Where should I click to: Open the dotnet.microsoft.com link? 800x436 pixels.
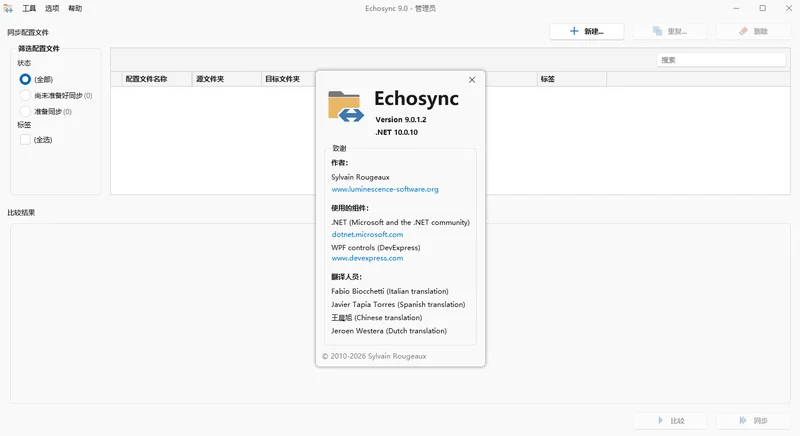(367, 235)
